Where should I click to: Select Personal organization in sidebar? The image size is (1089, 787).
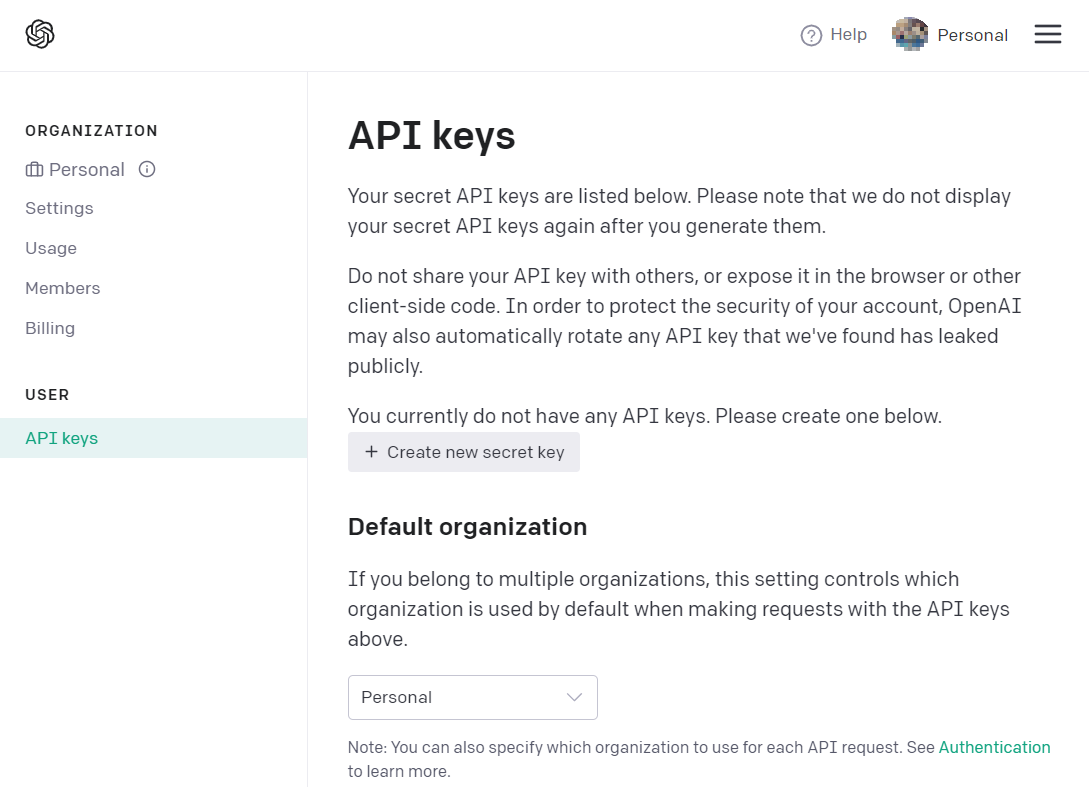pyautogui.click(x=87, y=169)
